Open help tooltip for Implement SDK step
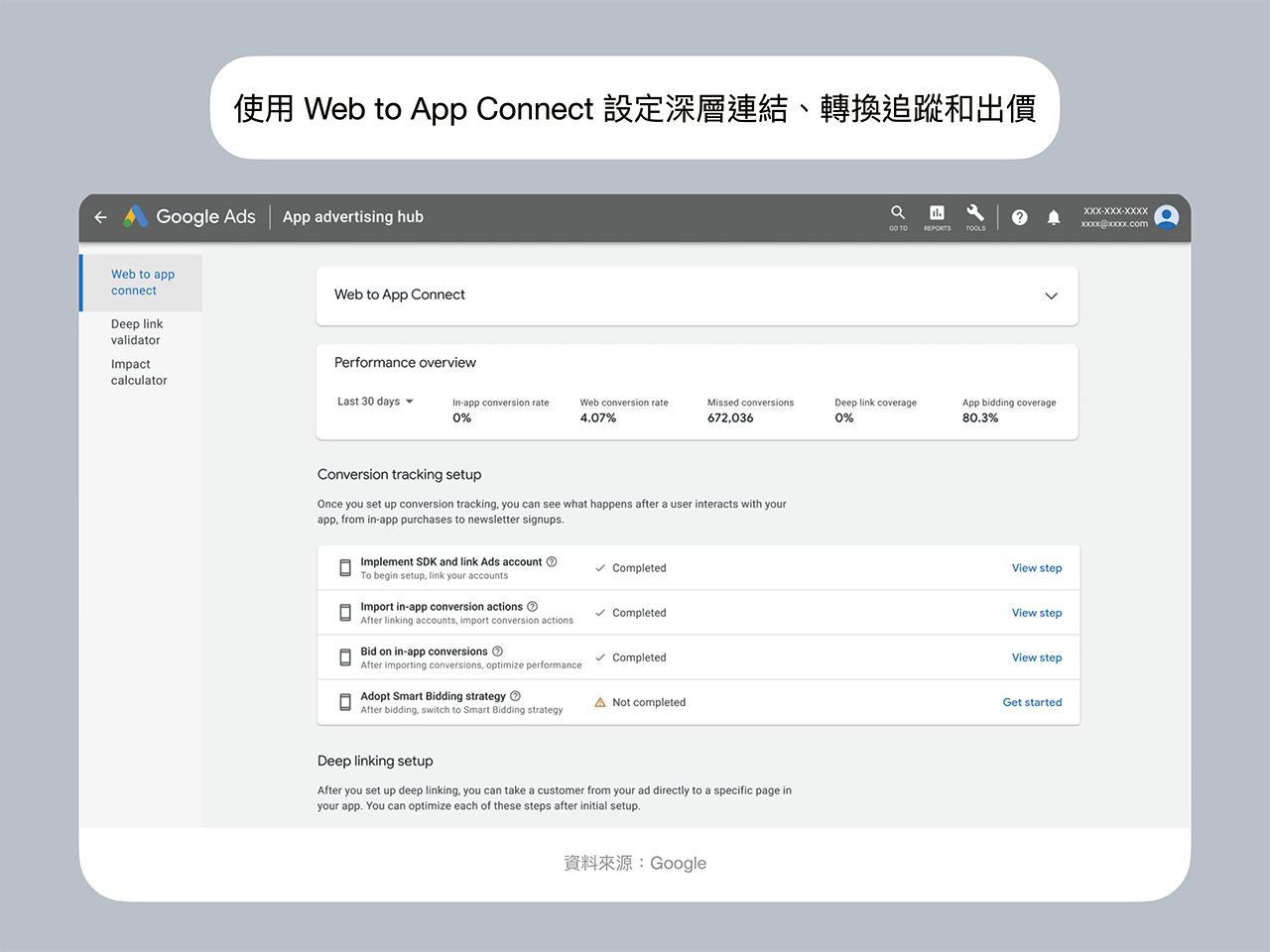This screenshot has height=952, width=1270. [552, 561]
